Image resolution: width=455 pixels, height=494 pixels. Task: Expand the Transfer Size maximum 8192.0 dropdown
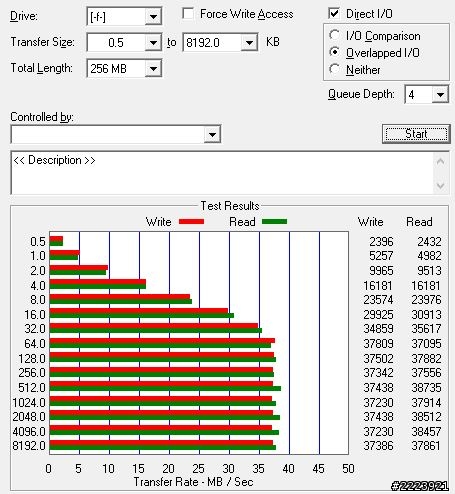(249, 43)
